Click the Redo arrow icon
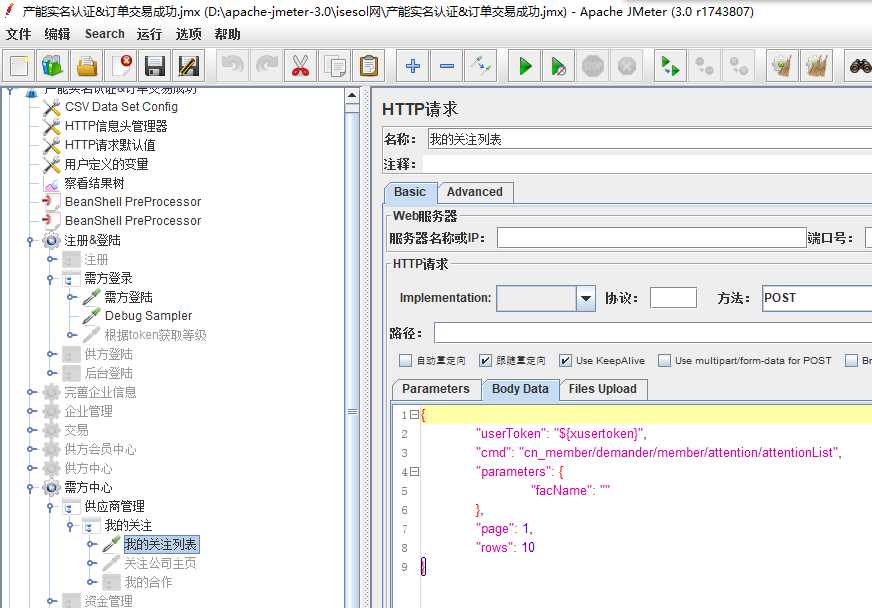This screenshot has width=872, height=608. click(267, 66)
